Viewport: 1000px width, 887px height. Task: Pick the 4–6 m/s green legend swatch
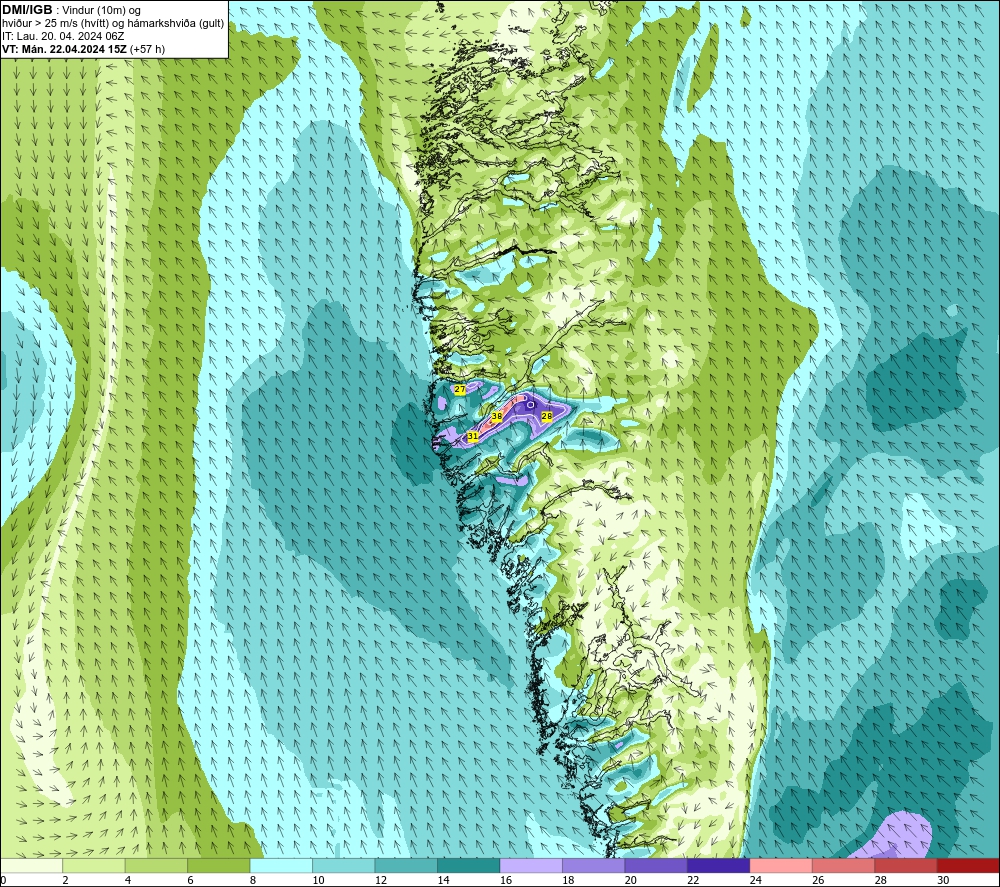(x=156, y=865)
